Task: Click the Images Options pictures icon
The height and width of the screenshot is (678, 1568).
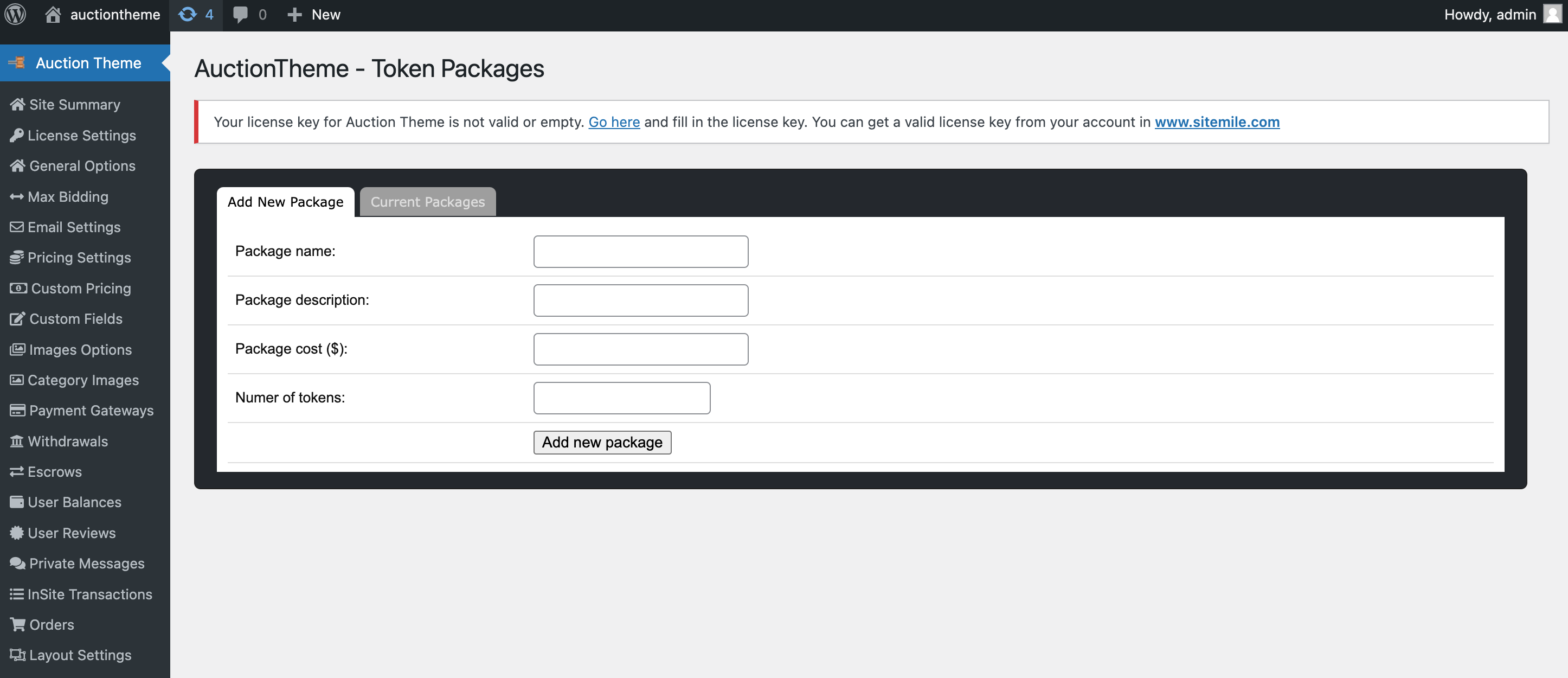Action: click(17, 350)
